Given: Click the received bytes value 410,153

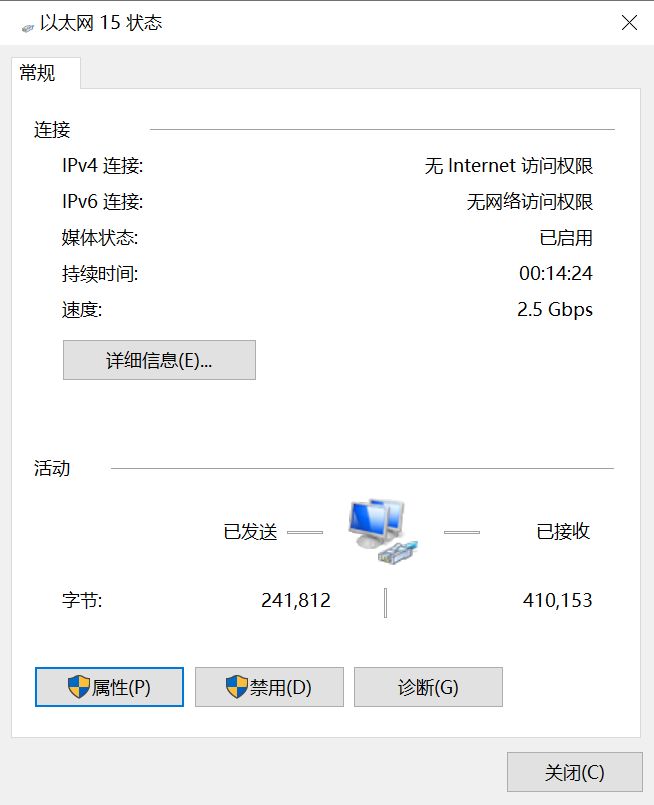Looking at the screenshot, I should (x=557, y=600).
